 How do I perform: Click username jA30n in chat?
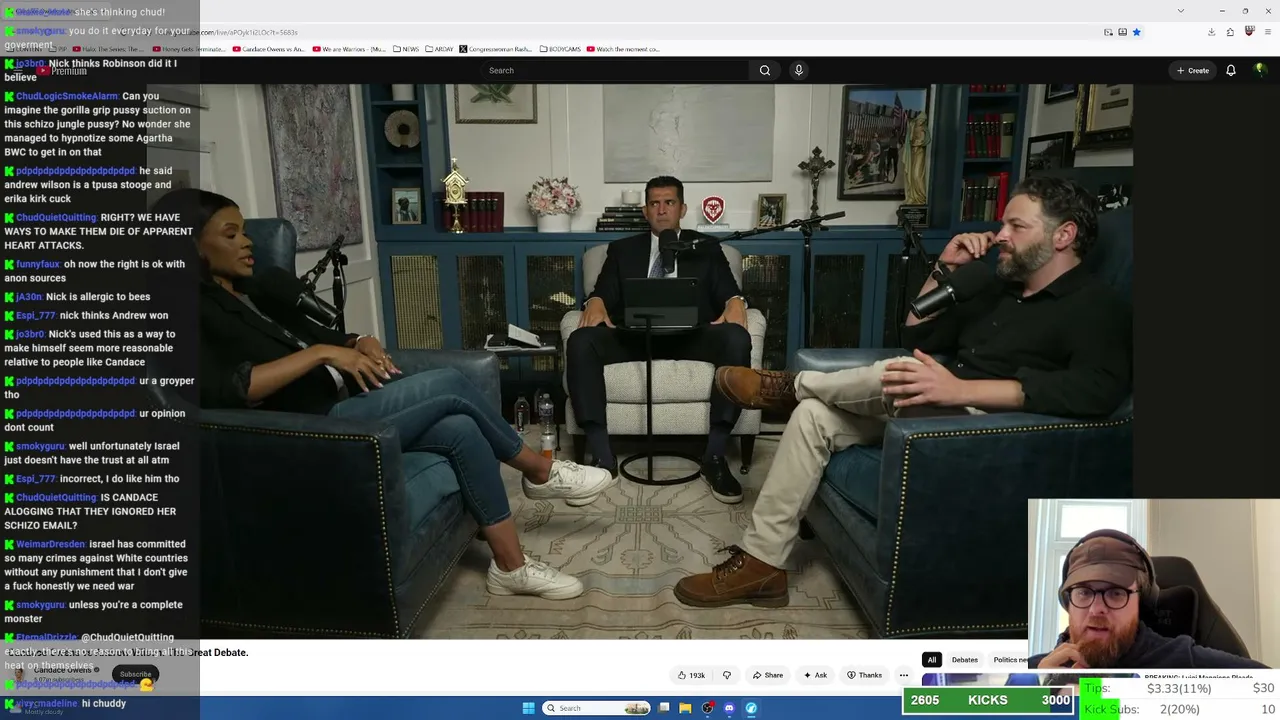(29, 297)
